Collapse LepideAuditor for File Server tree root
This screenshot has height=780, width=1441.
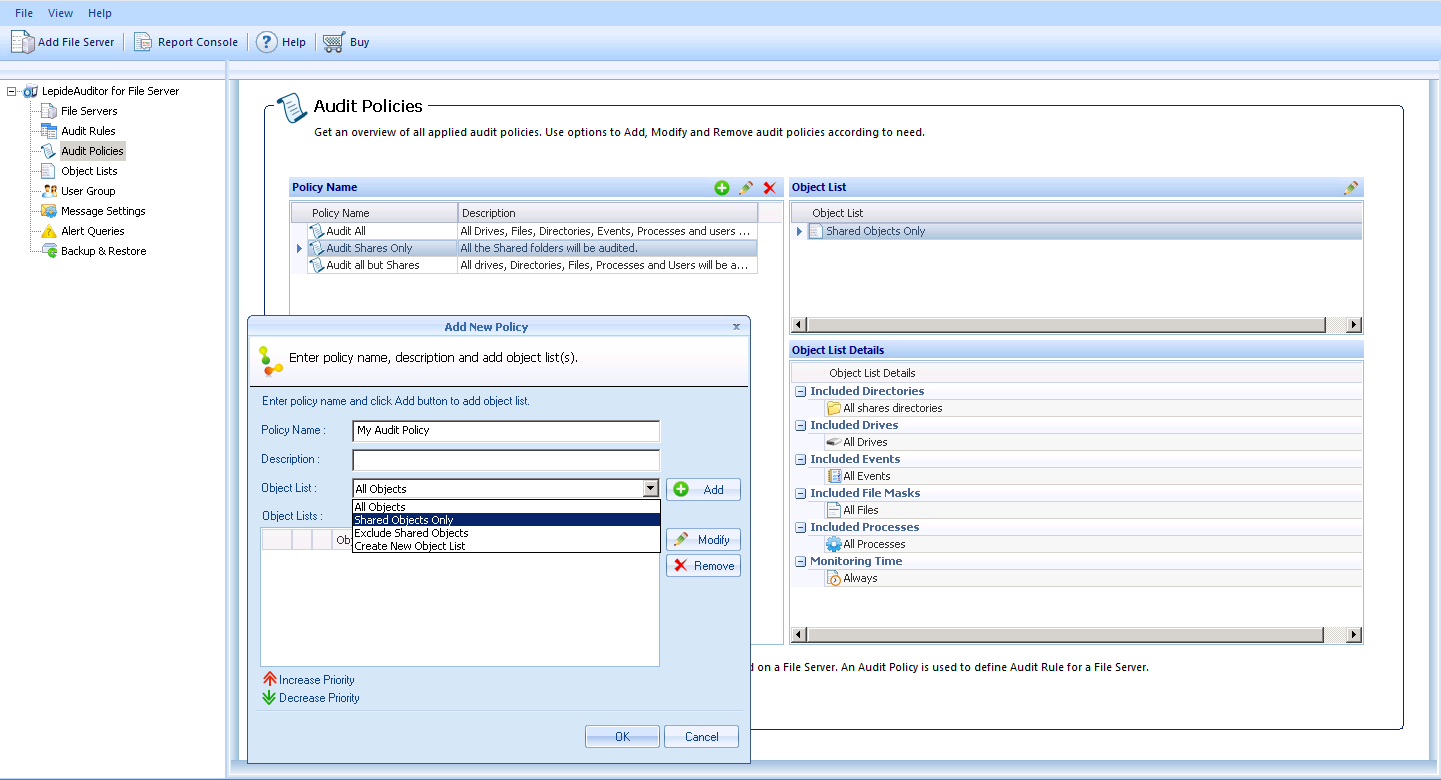pos(12,91)
